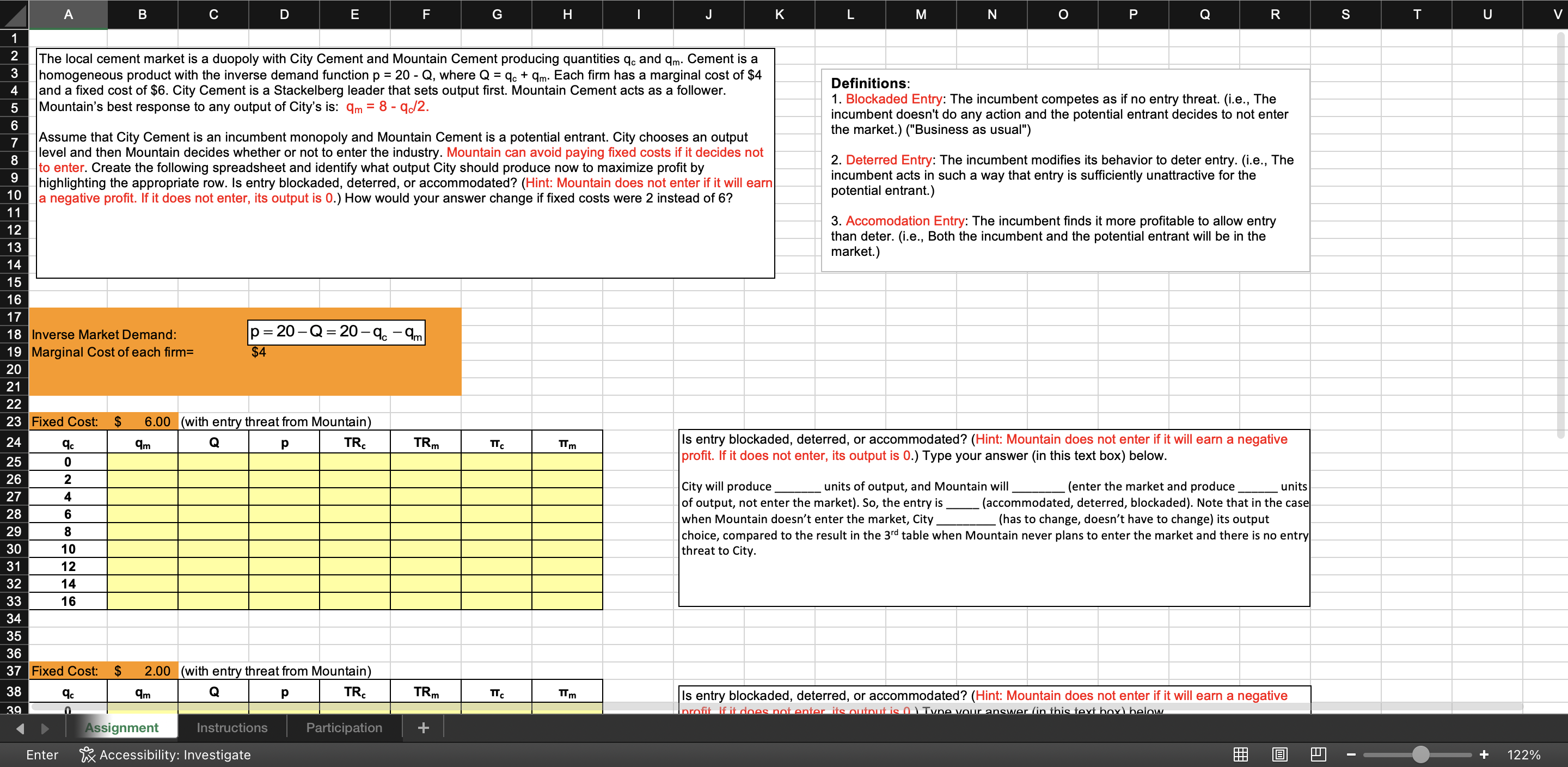Select the cell showing $4 marginal cost
Screen dimensions: 1568x767
259,352
